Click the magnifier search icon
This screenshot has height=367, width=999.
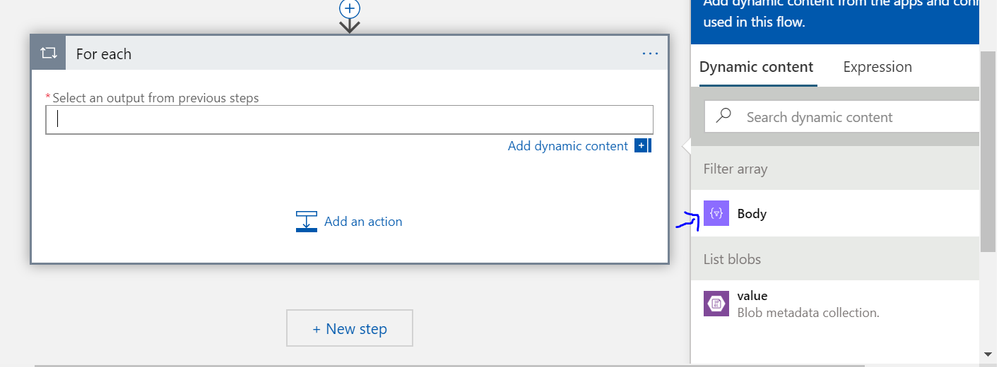tap(724, 115)
